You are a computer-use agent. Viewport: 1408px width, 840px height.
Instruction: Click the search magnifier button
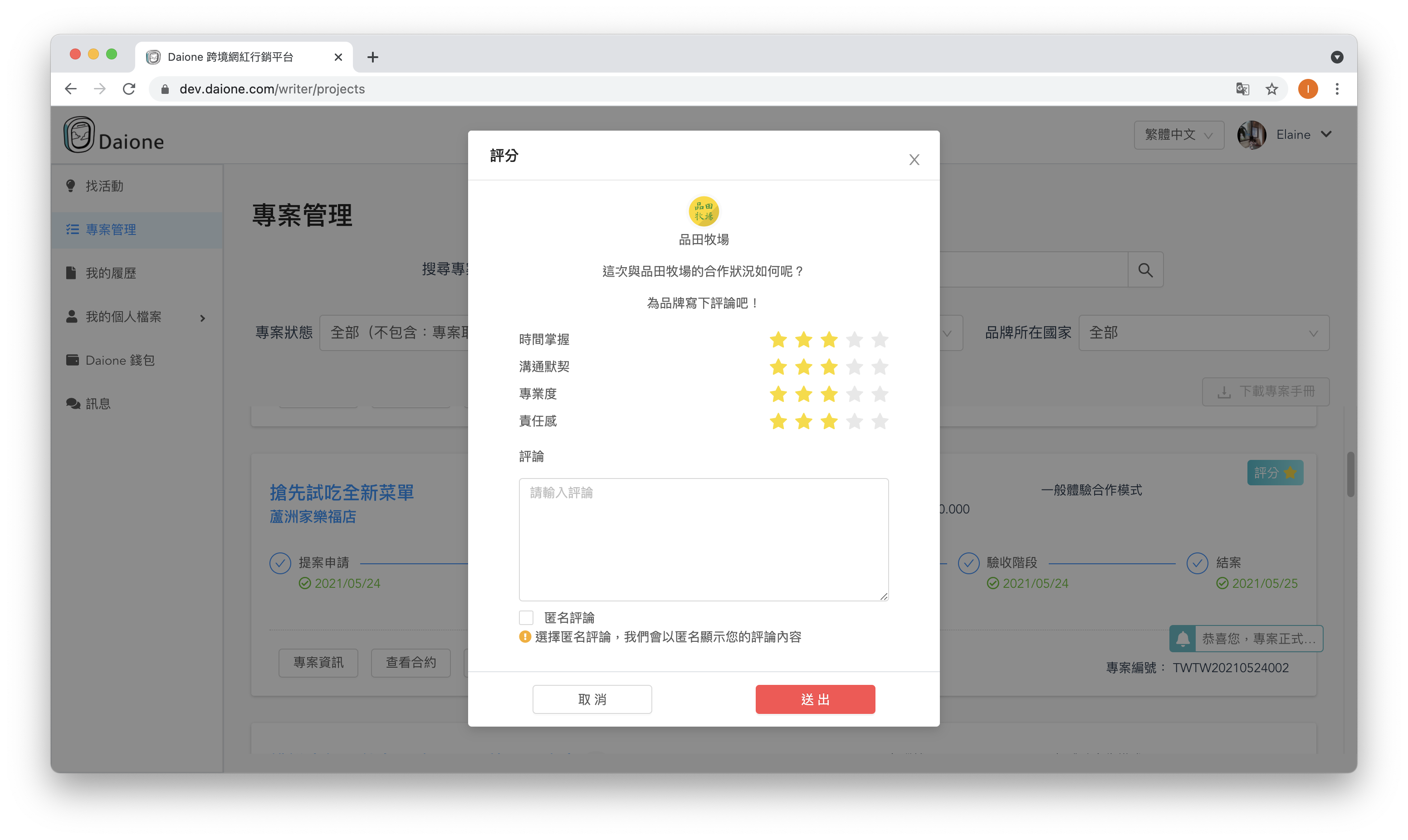[1145, 270]
